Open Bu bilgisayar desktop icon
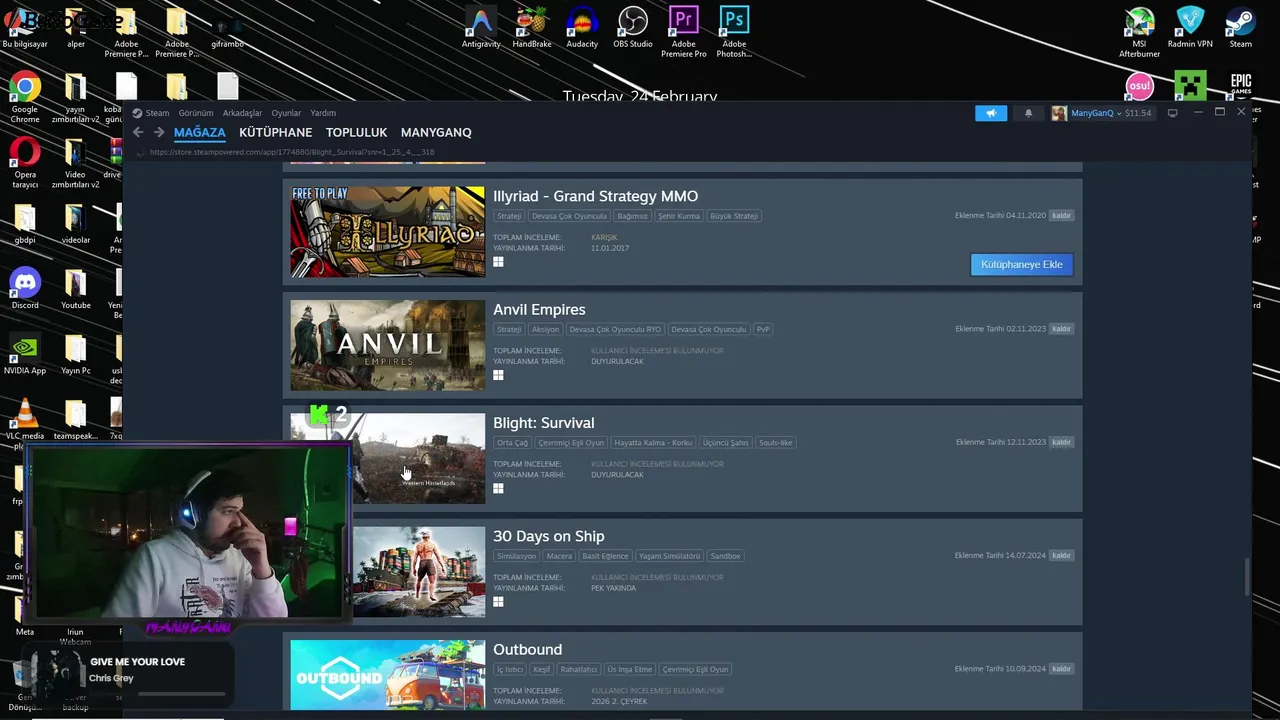The width and height of the screenshot is (1280, 720). pos(25,28)
